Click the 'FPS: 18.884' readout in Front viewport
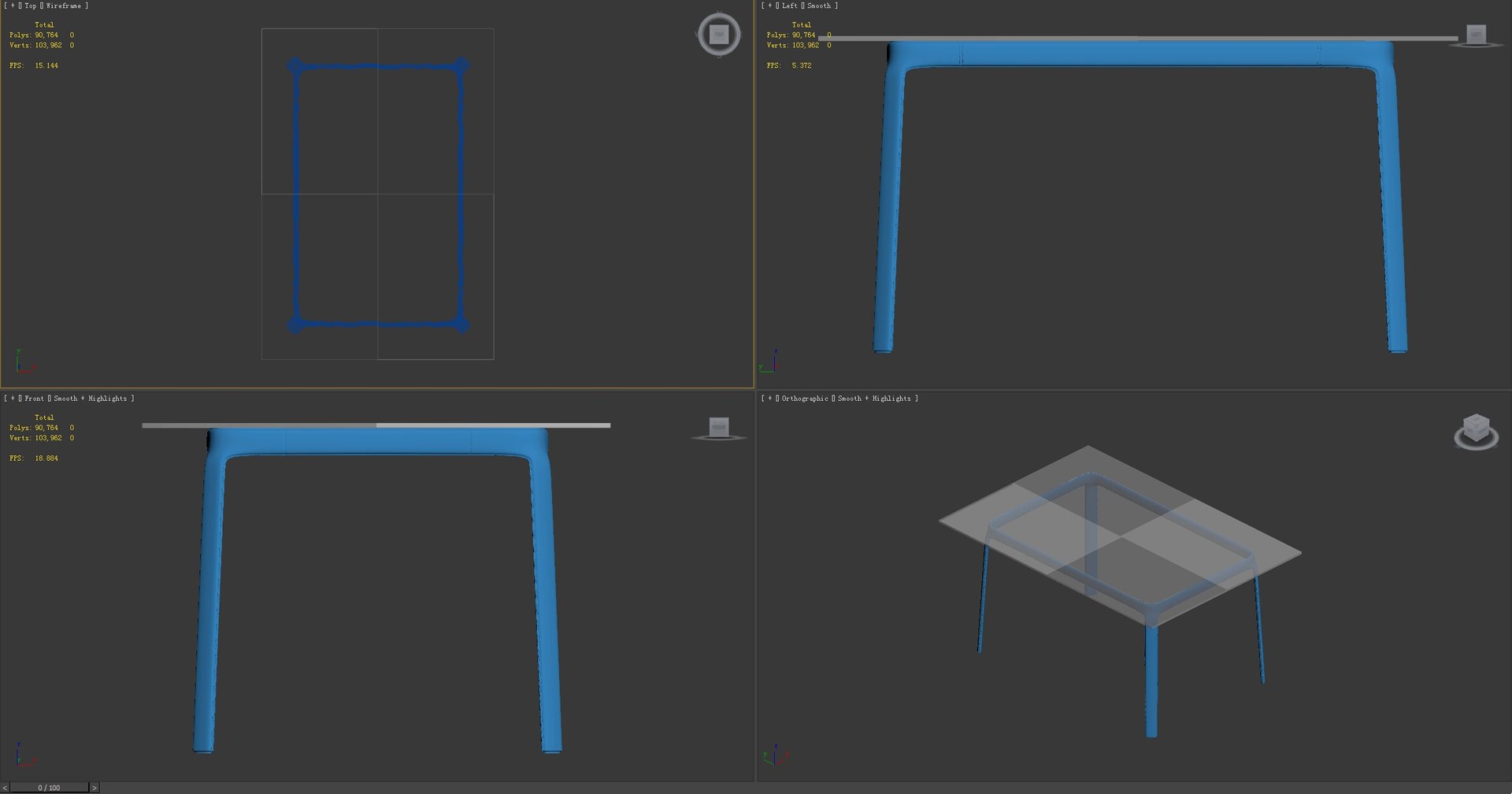The height and width of the screenshot is (794, 1512). tap(34, 458)
